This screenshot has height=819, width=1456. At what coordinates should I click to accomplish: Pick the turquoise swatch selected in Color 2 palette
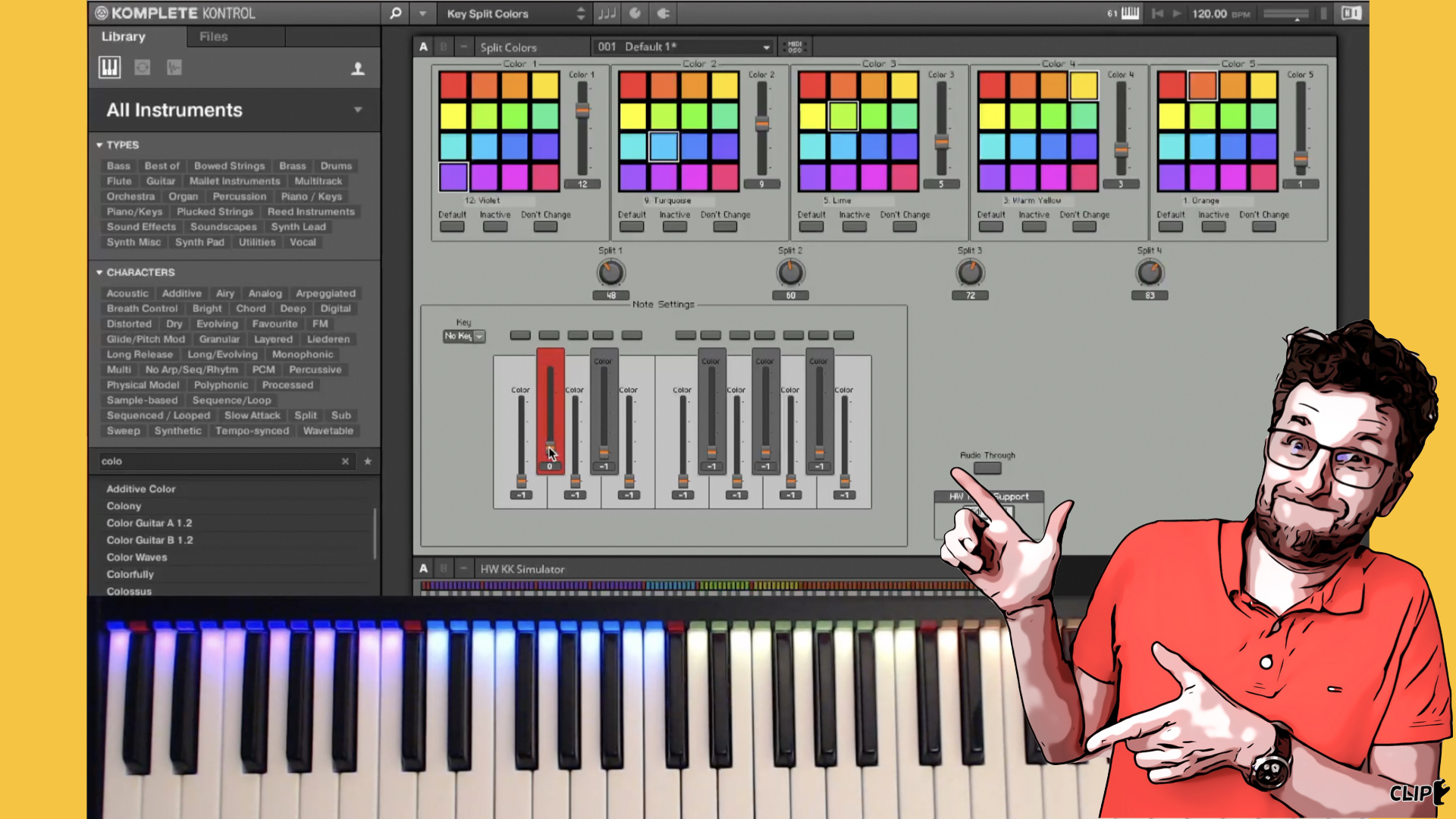coord(664,146)
